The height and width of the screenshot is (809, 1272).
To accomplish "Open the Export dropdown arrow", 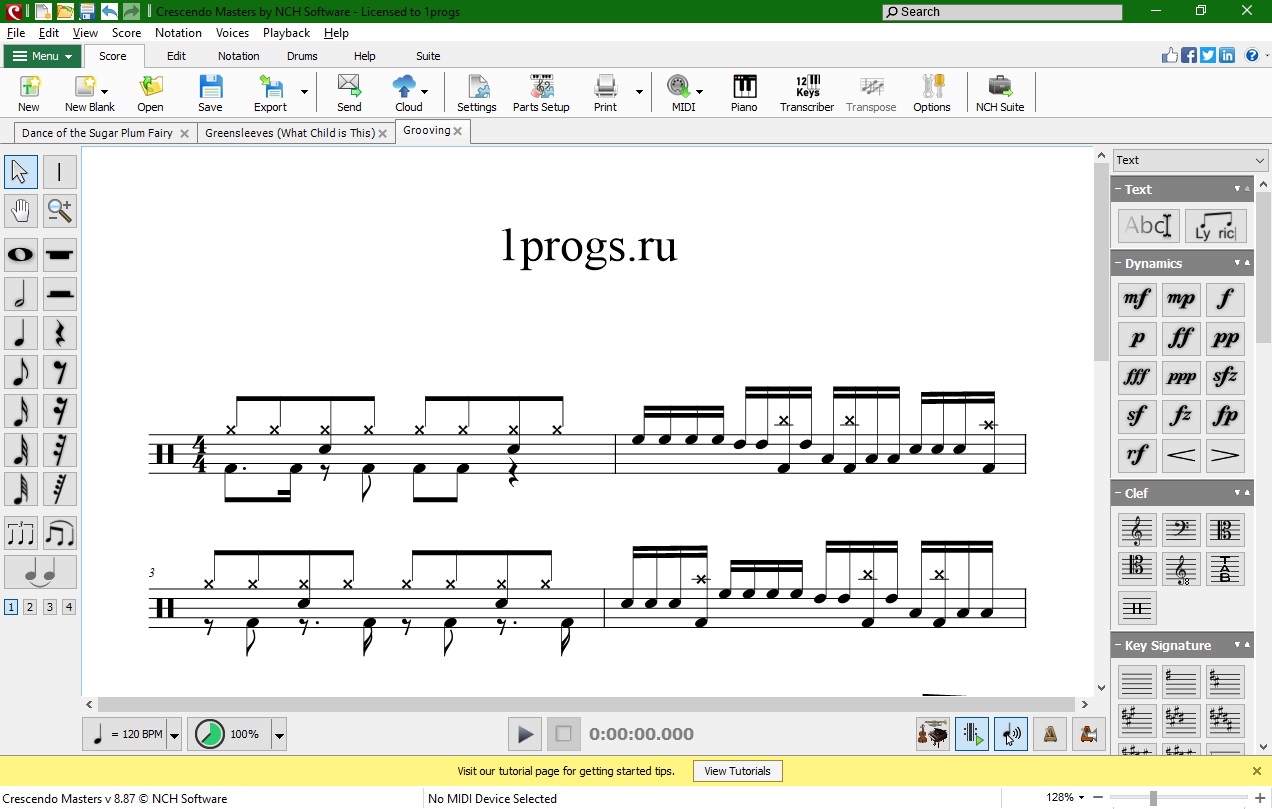I will (x=305, y=92).
